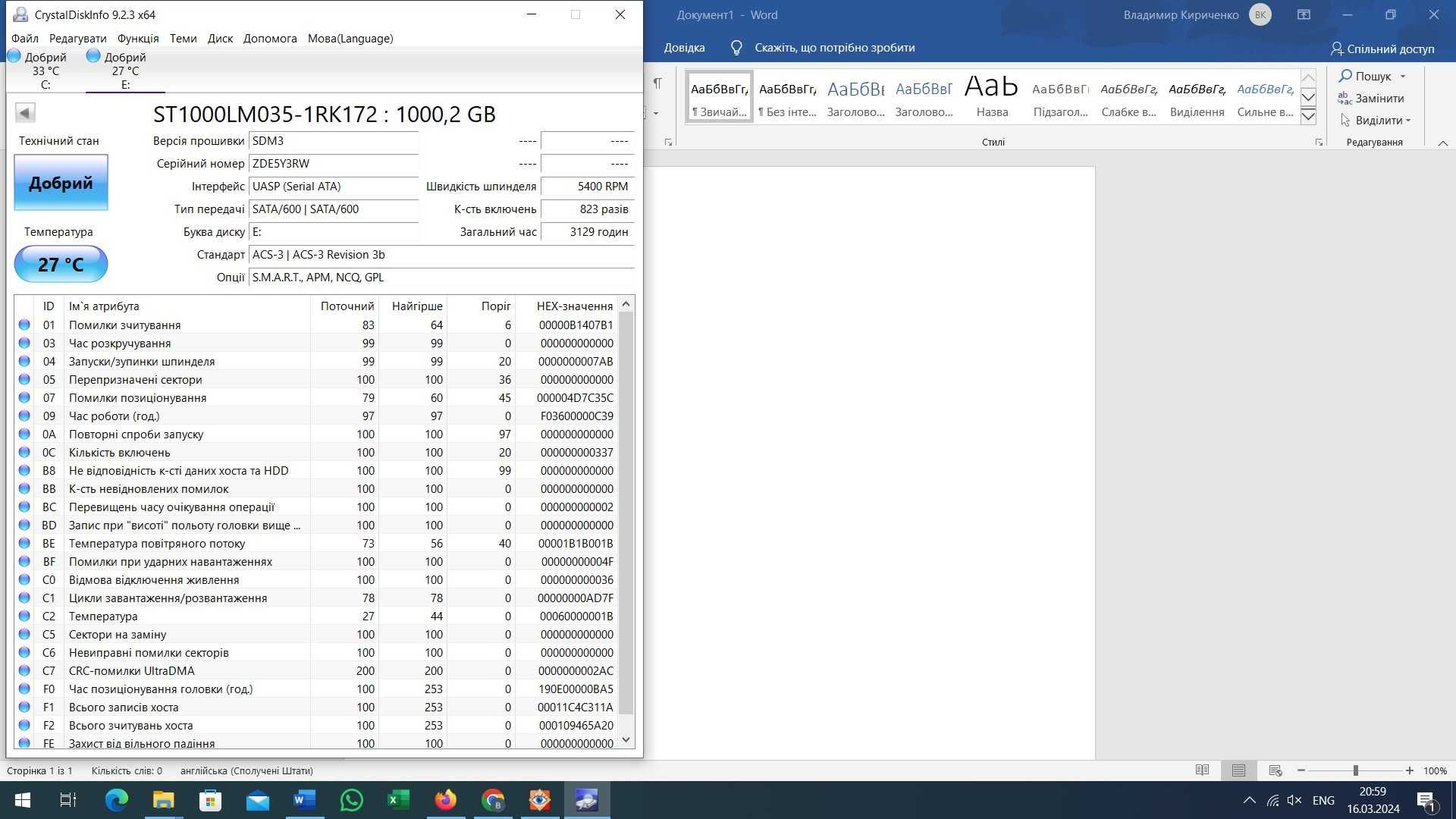Zoom in with the plus button in Word
1456x819 pixels.
click(1409, 770)
